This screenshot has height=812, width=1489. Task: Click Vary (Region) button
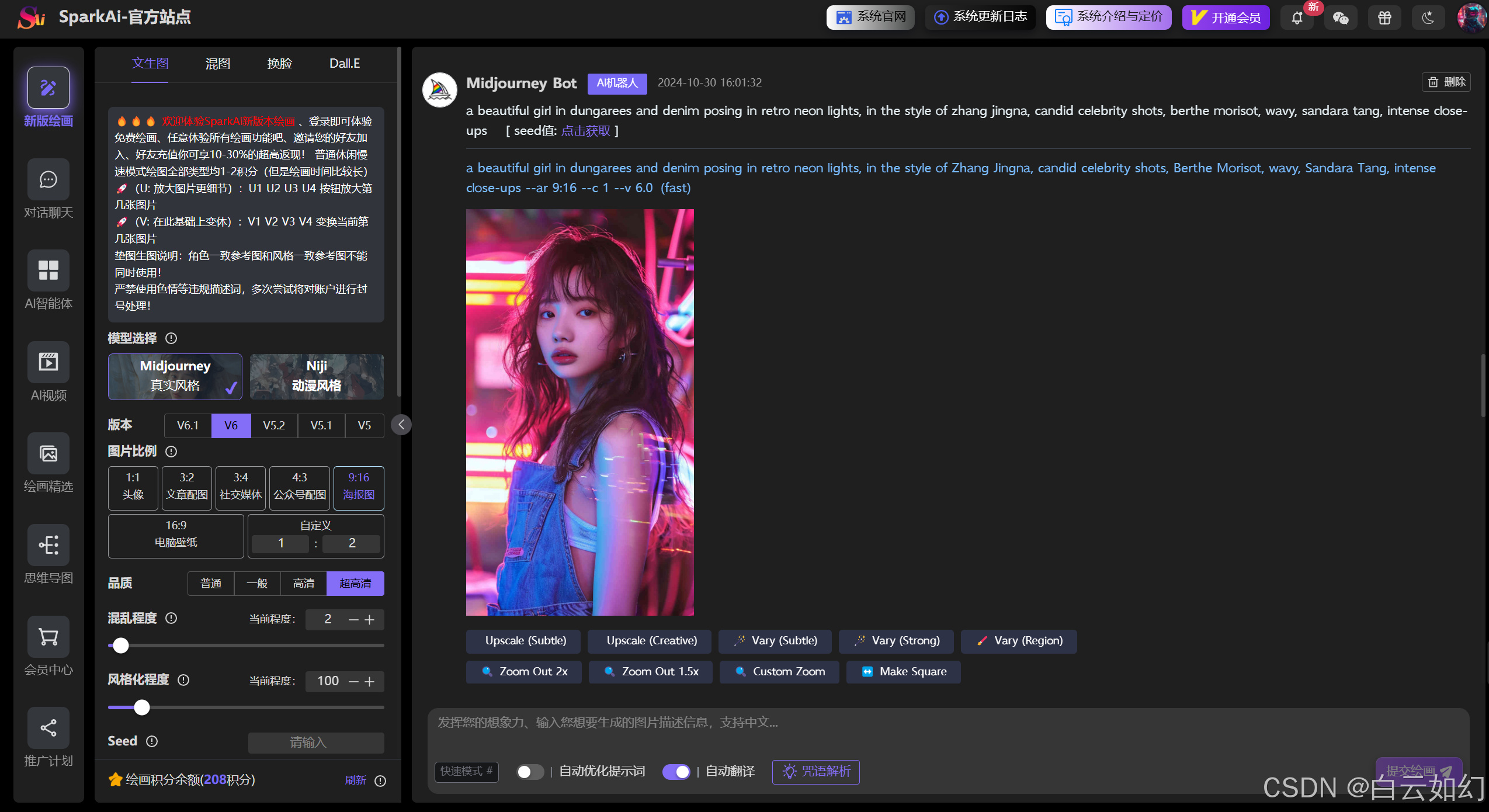[x=1019, y=641]
